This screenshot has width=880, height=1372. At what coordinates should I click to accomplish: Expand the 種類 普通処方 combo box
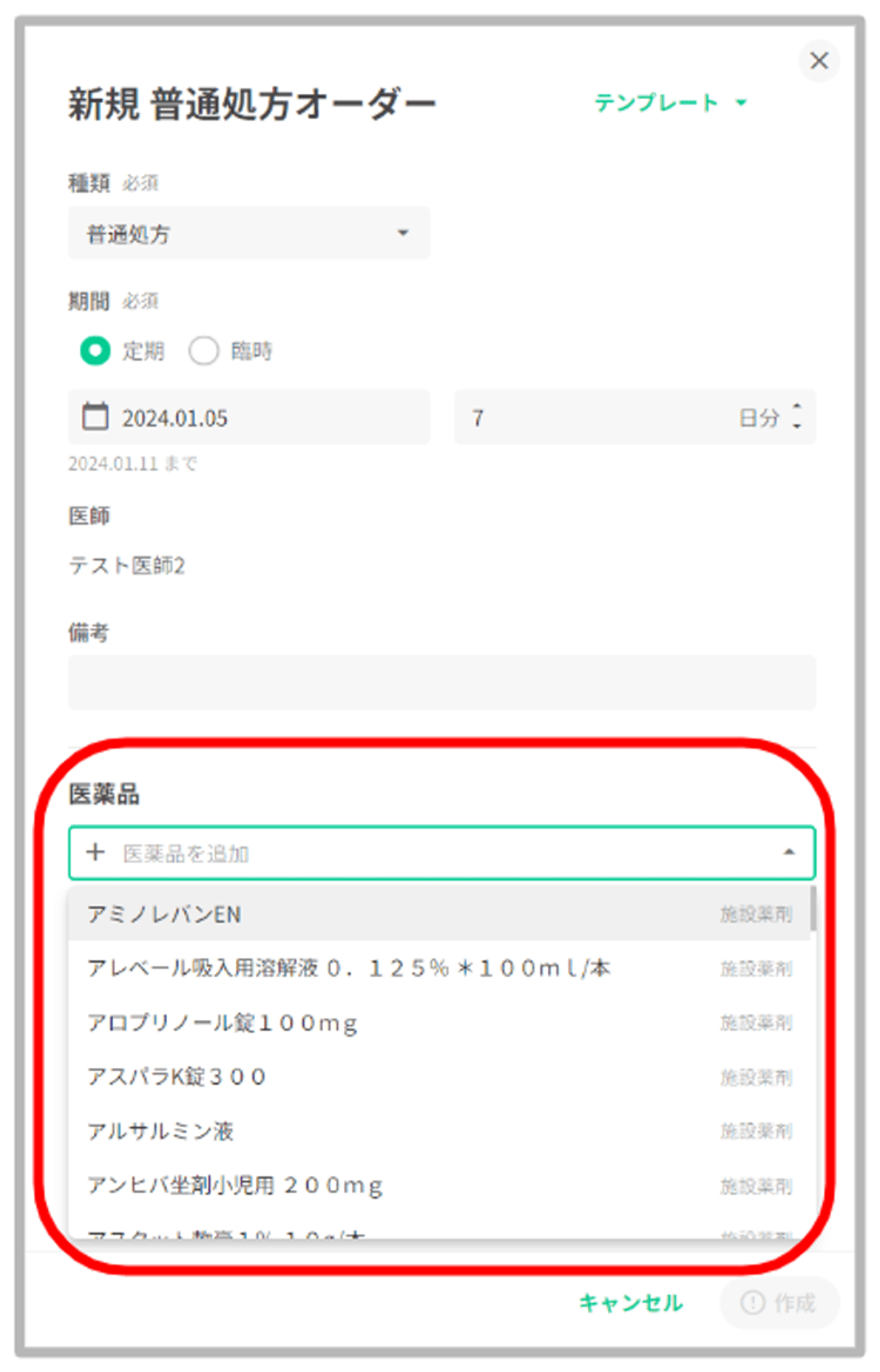(249, 233)
